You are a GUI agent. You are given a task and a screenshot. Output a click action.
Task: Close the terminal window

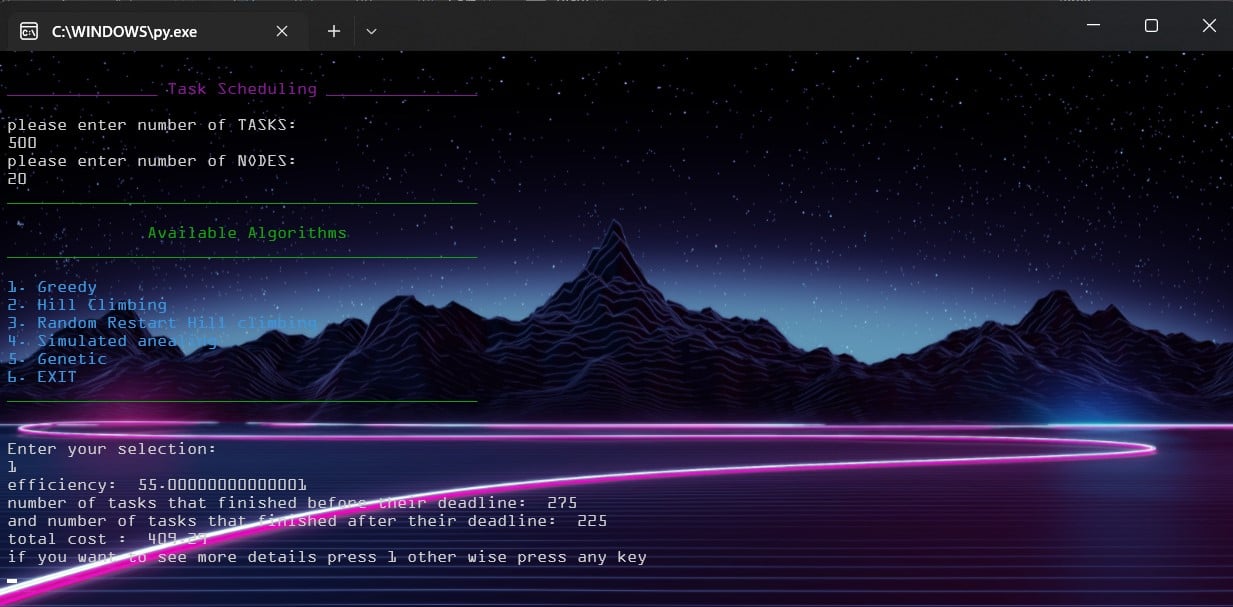(x=1207, y=26)
